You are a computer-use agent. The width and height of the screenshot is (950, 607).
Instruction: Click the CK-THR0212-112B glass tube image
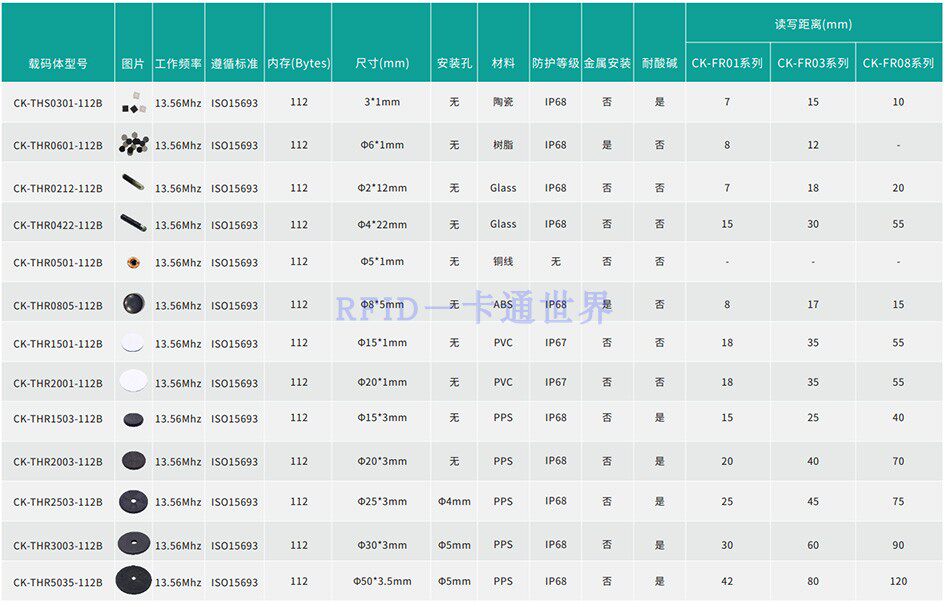[133, 182]
